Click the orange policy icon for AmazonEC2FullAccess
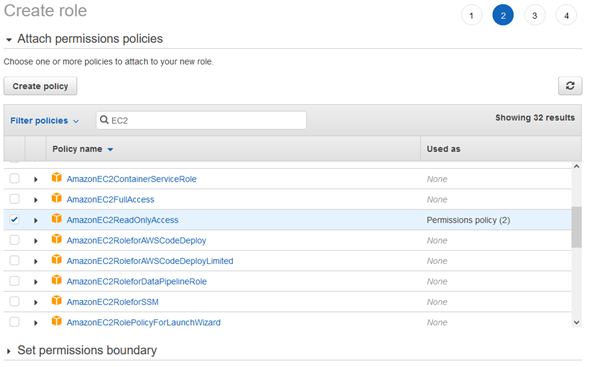The height and width of the screenshot is (367, 592). 57,198
